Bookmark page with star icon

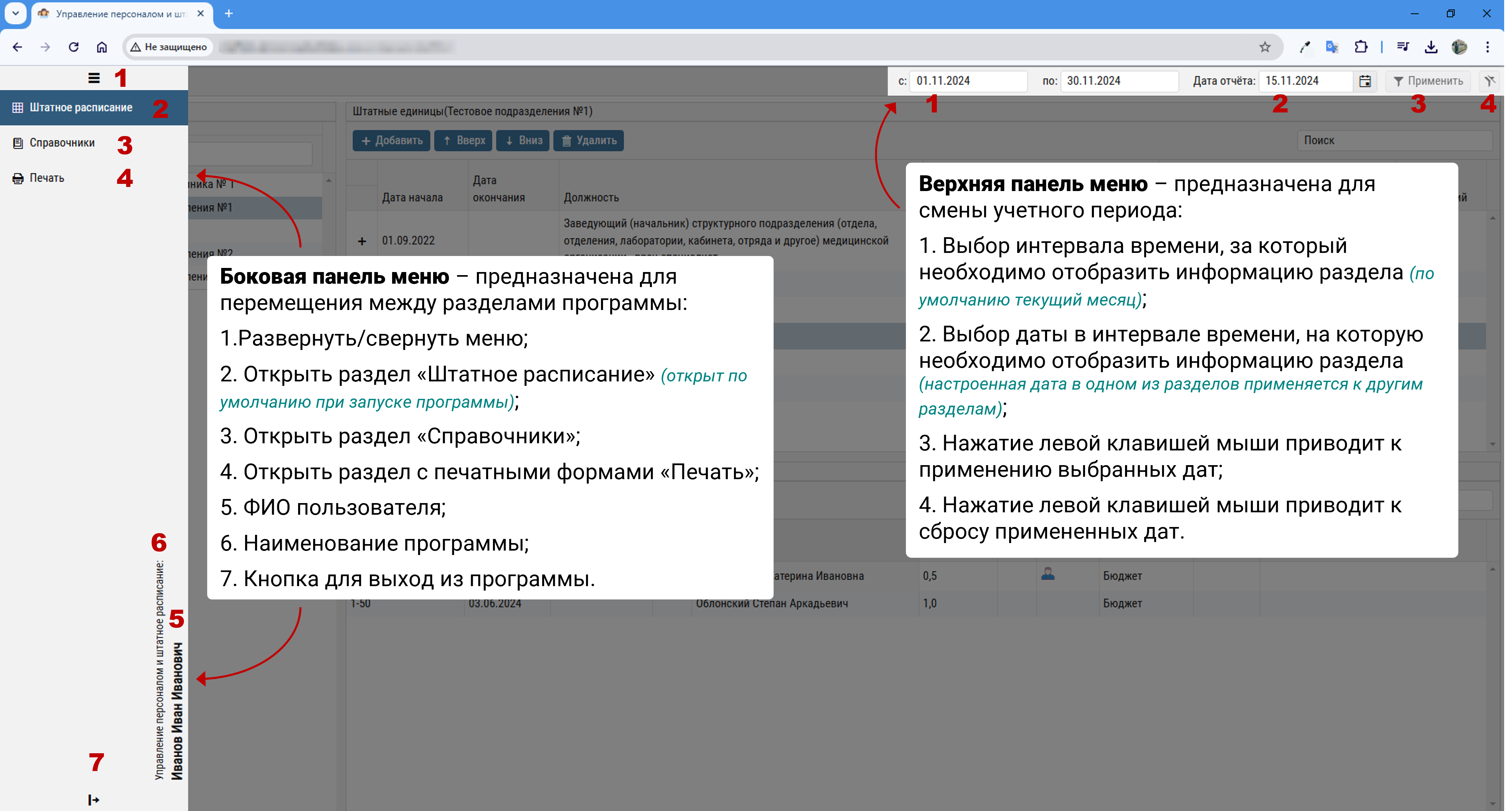(1264, 47)
